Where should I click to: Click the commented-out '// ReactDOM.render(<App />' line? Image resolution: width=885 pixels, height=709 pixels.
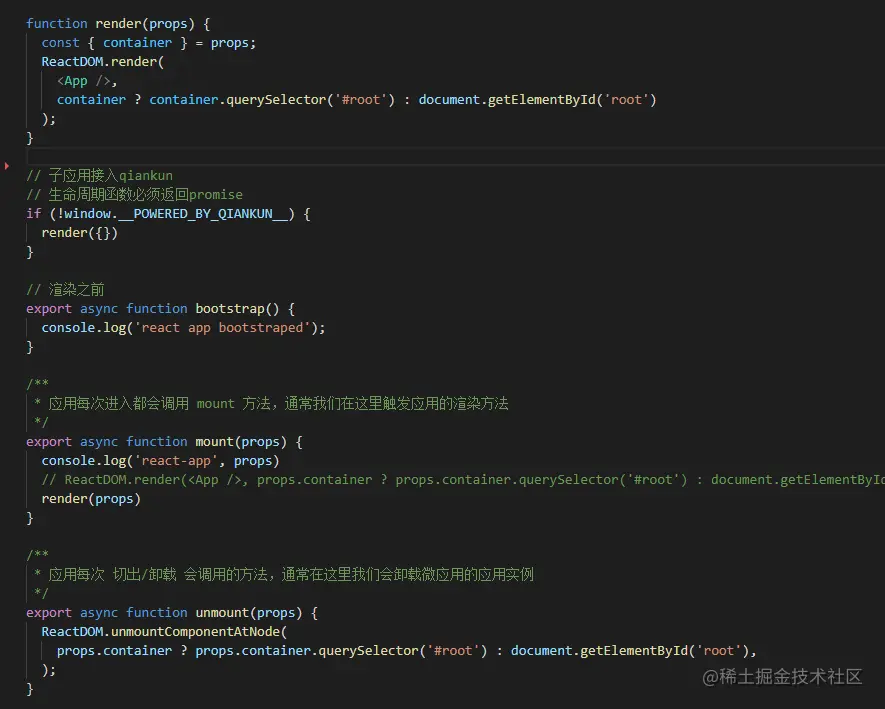click(463, 480)
